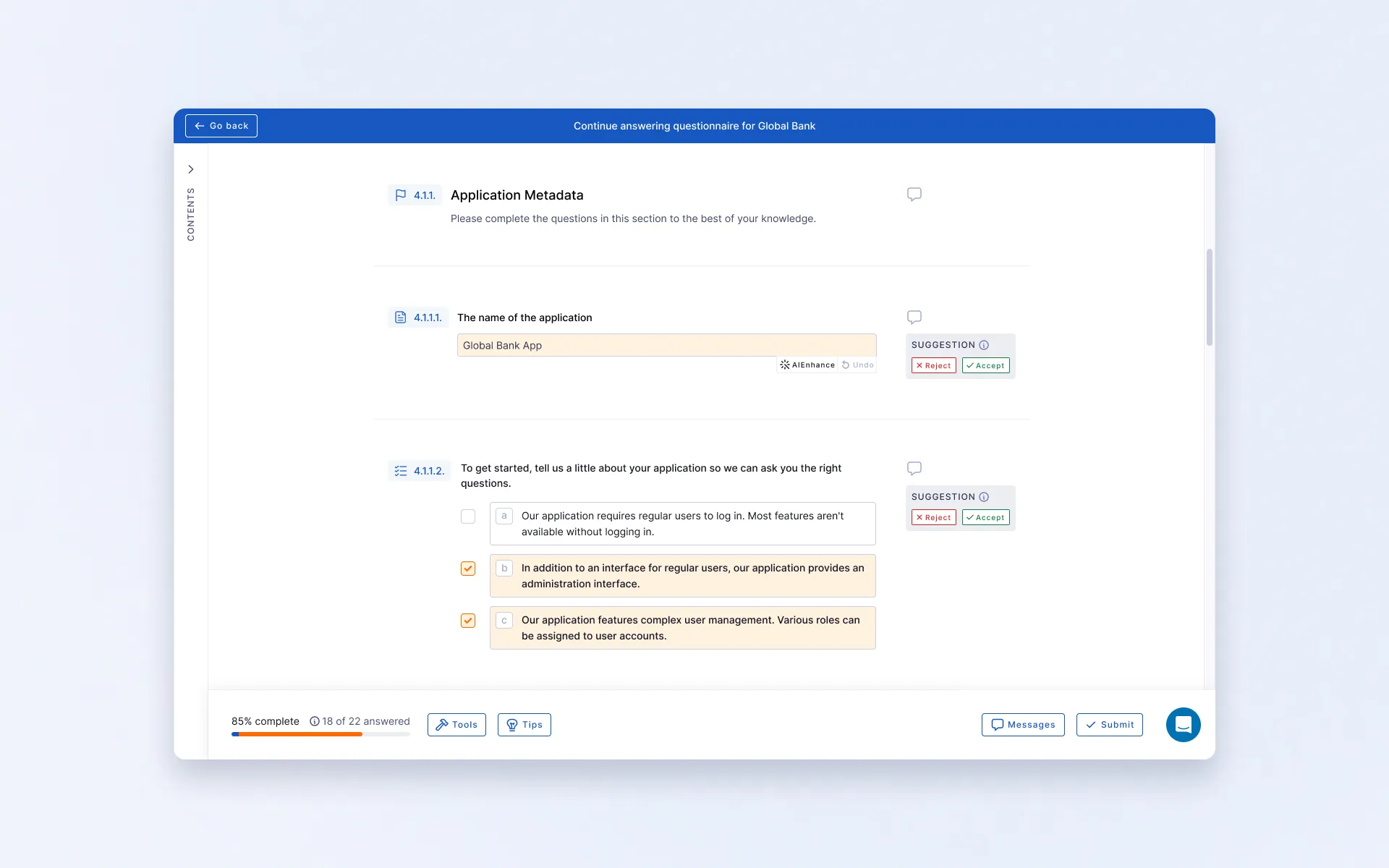The height and width of the screenshot is (868, 1389).
Task: Reject the suggestion for question 4.1.1.2
Action: click(x=933, y=517)
